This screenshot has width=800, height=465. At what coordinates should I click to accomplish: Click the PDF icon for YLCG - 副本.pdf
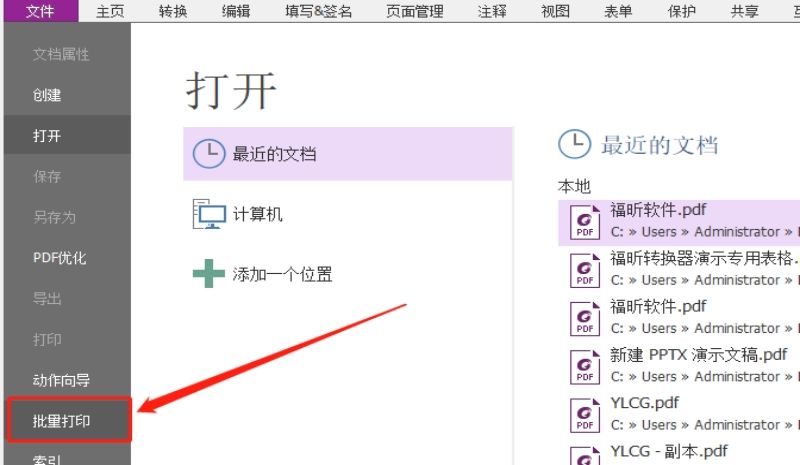tap(585, 456)
